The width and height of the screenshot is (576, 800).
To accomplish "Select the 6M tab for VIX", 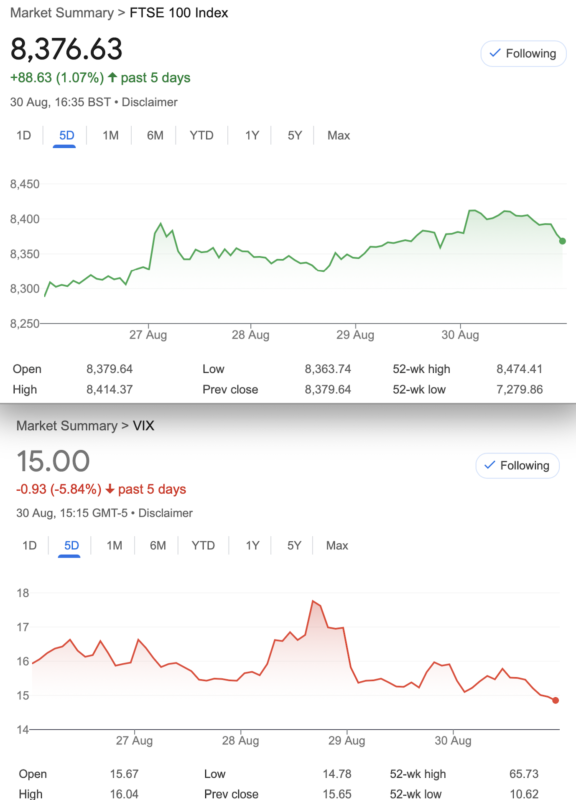I will pyautogui.click(x=158, y=545).
